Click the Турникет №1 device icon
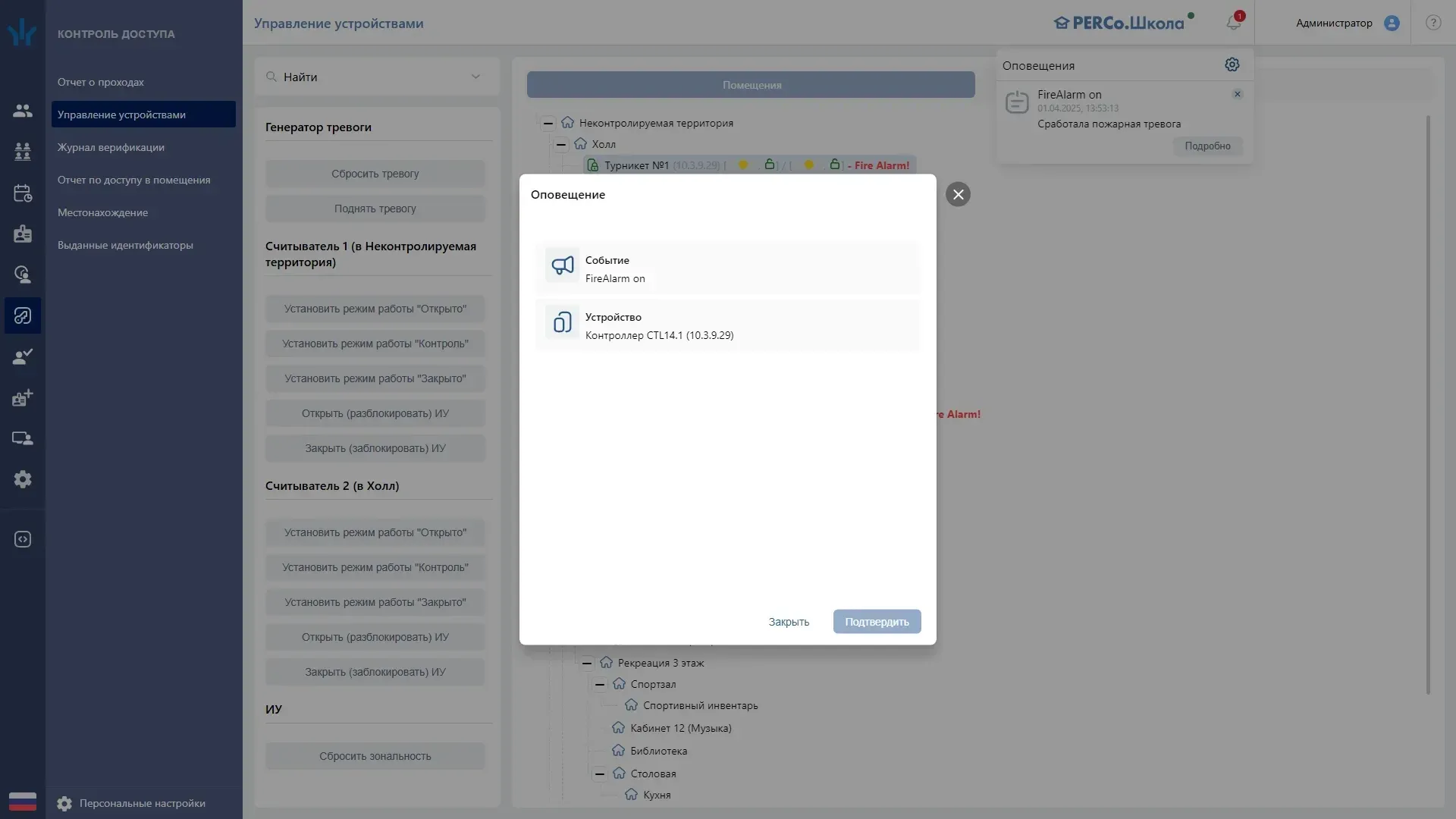Image resolution: width=1456 pixels, height=819 pixels. click(x=593, y=165)
